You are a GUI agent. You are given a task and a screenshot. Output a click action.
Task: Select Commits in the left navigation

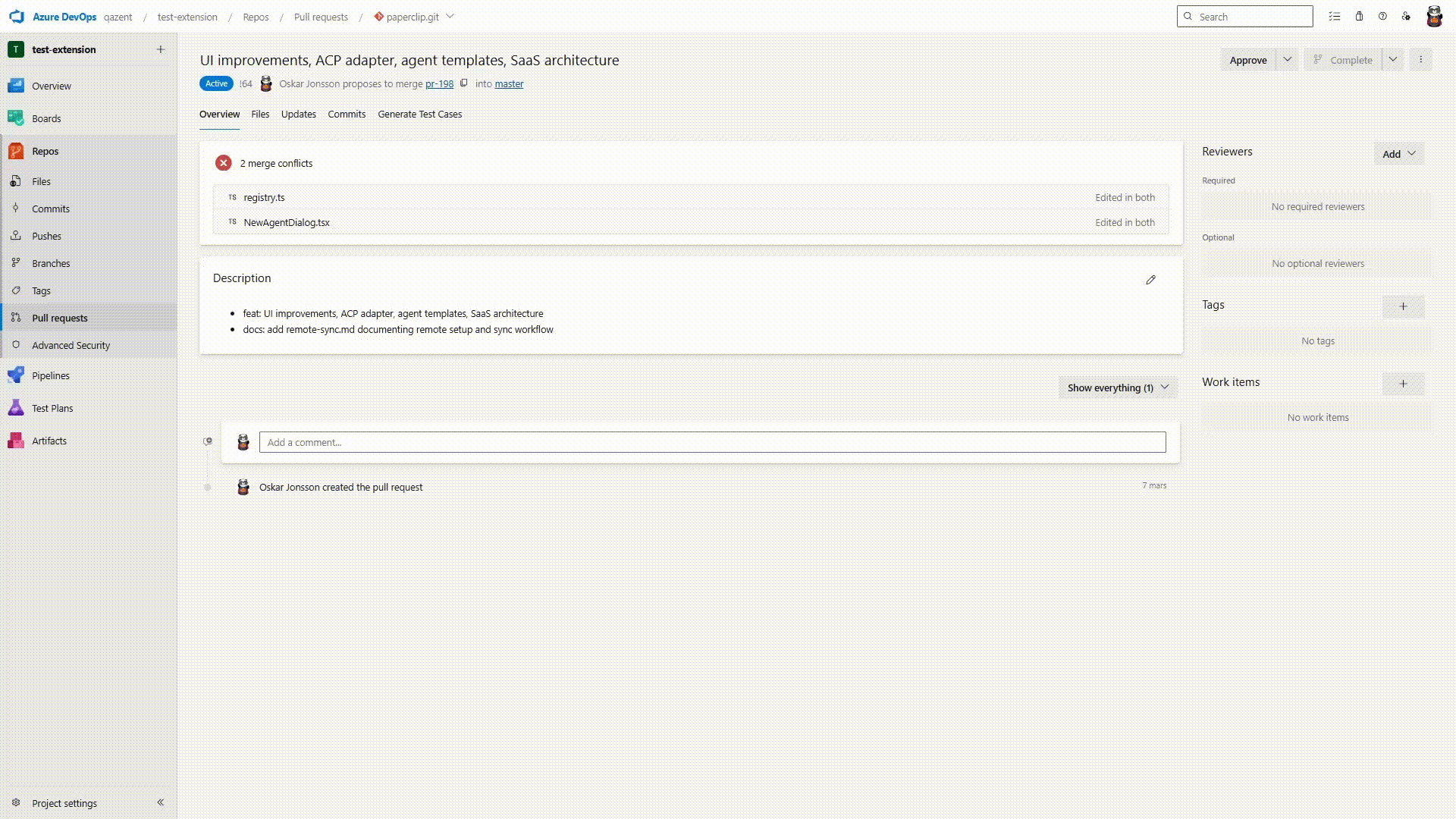click(51, 209)
